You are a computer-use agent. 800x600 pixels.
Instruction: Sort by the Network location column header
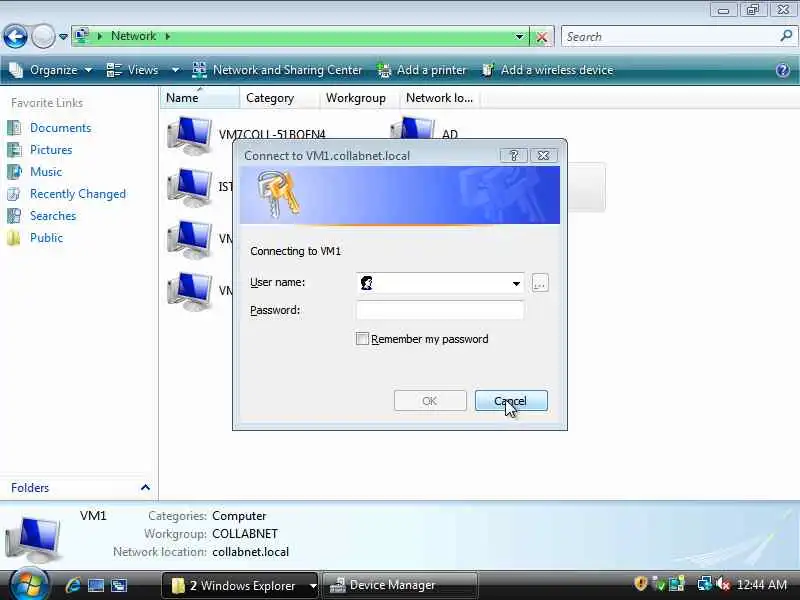pyautogui.click(x=440, y=98)
